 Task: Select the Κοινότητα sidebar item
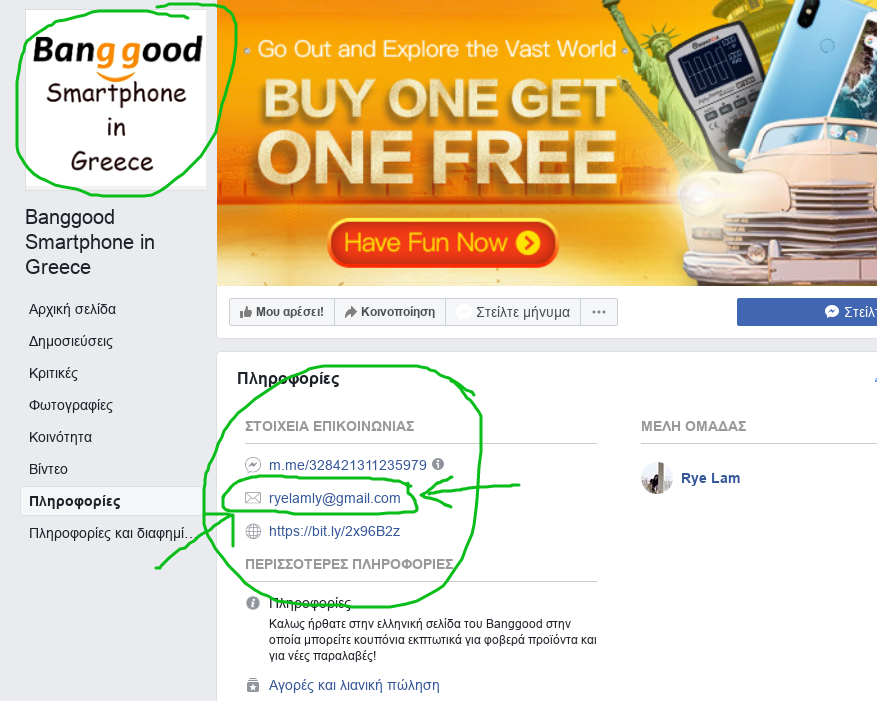pyautogui.click(x=60, y=437)
